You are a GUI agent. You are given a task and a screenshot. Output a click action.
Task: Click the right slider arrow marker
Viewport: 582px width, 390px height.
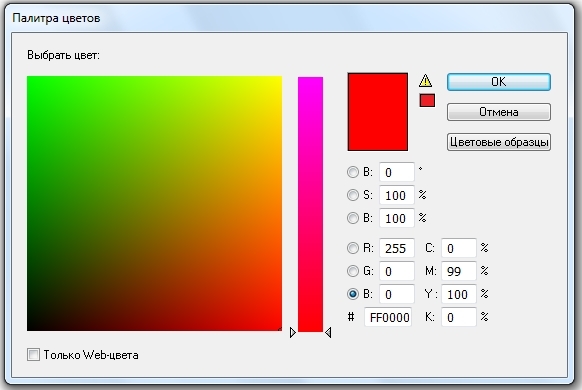(x=328, y=332)
